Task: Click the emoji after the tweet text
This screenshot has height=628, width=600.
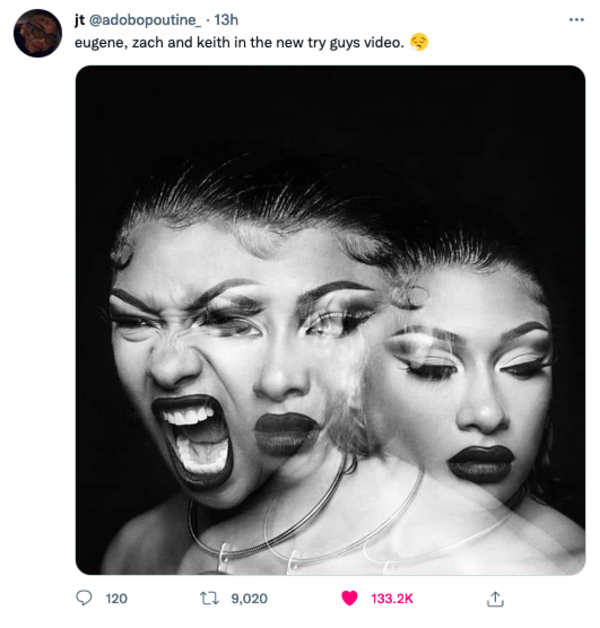Action: coord(419,43)
